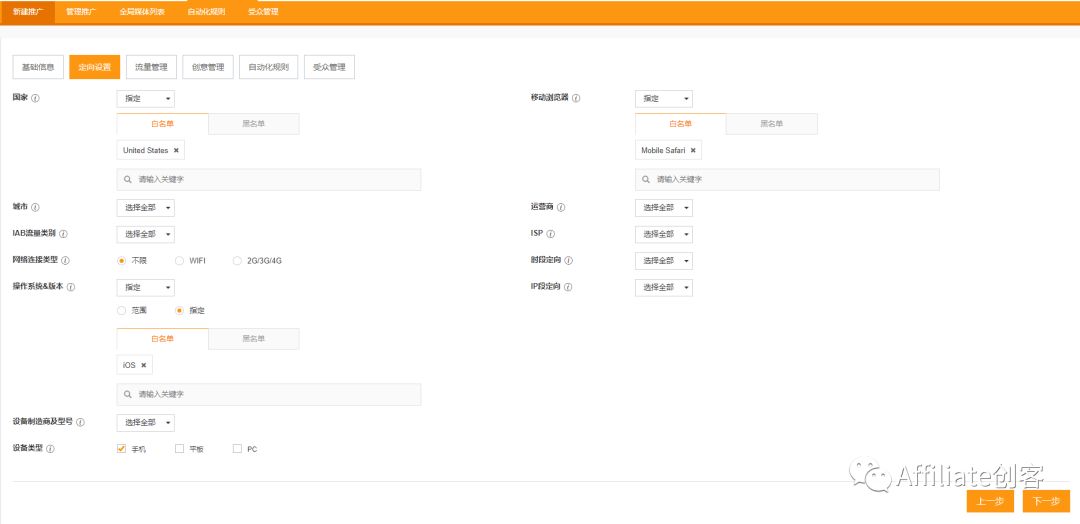Click the info icon beside 设备类型
1080x524 pixels.
pyautogui.click(x=50, y=449)
